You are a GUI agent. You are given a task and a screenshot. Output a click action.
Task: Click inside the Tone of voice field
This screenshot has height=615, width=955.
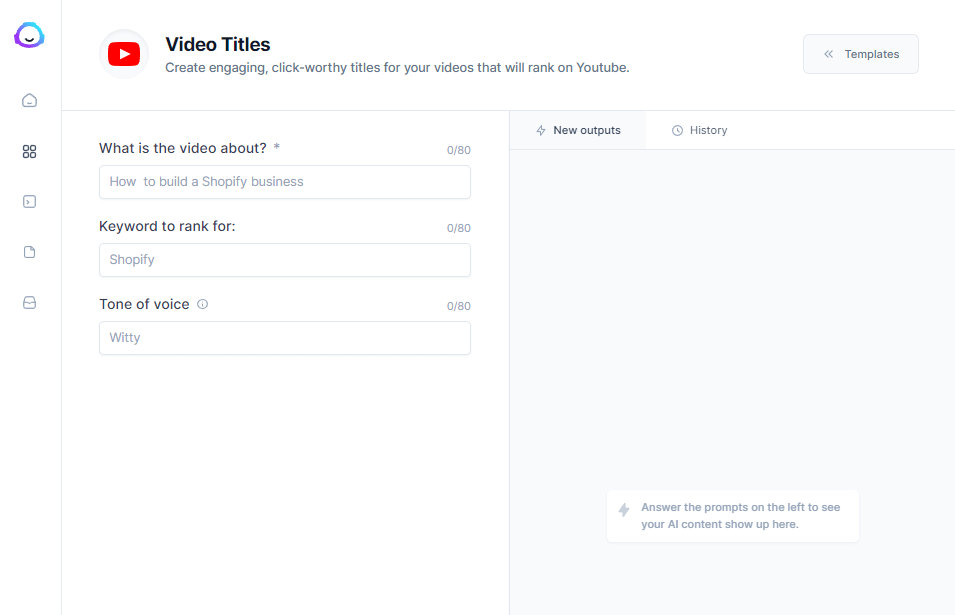[x=284, y=338]
